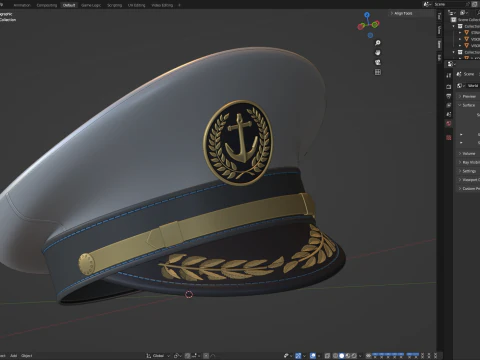Viewport: 480px width, 360px height.
Task: Toggle viewport gizmos display
Action: 298,355
